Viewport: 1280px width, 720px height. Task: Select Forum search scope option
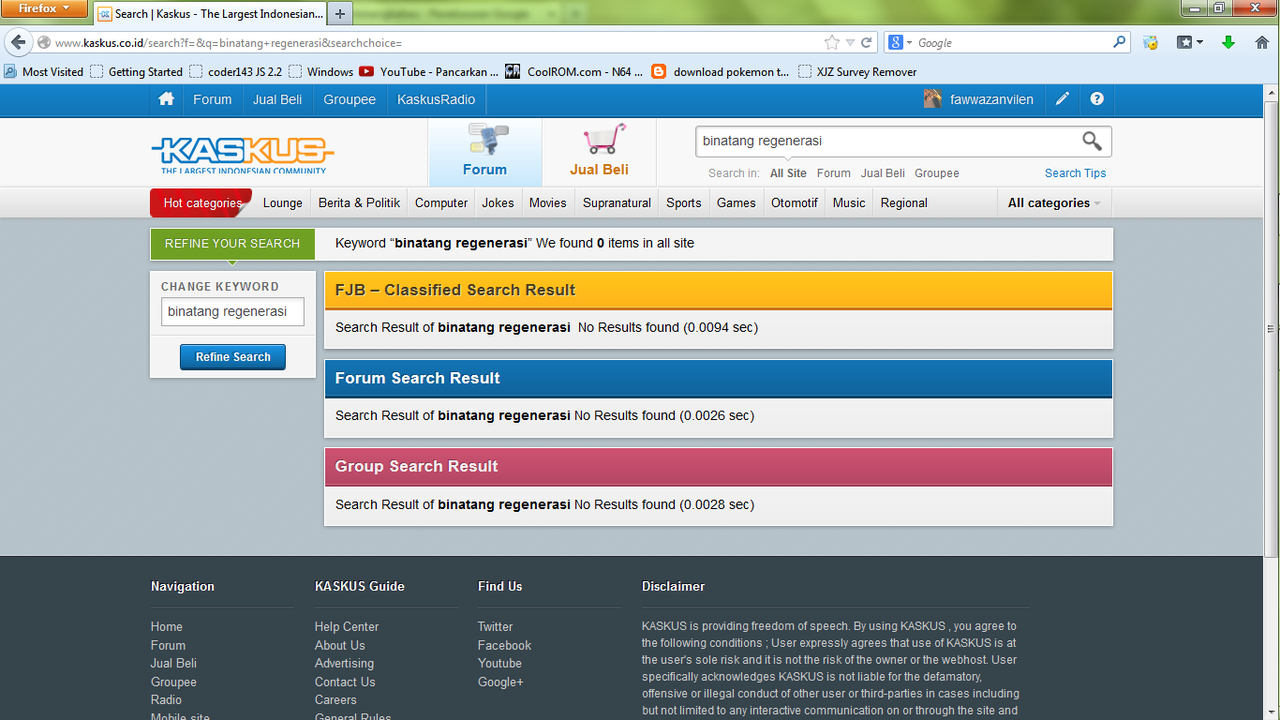[833, 173]
